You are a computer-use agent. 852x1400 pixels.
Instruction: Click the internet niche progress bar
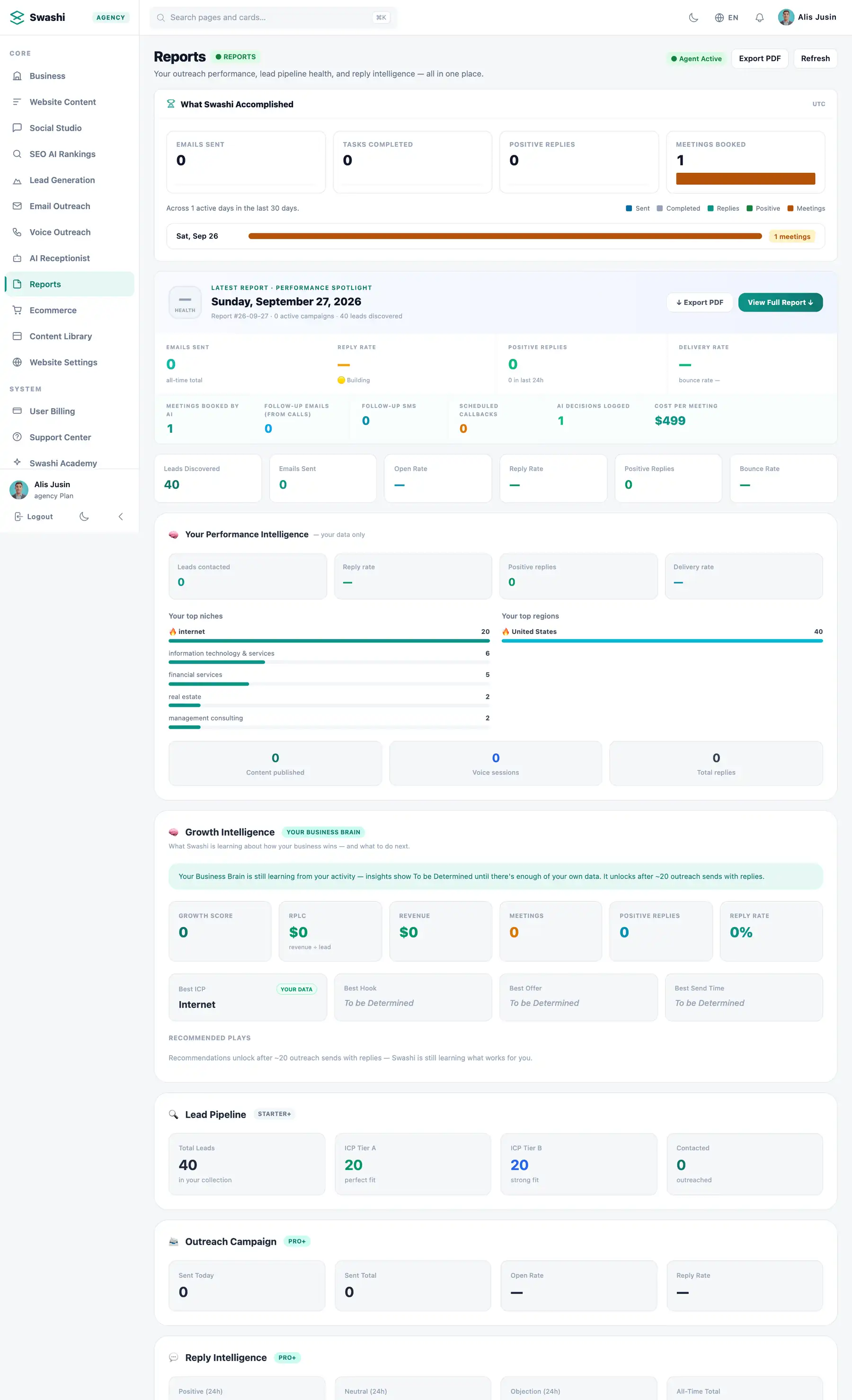click(x=329, y=641)
